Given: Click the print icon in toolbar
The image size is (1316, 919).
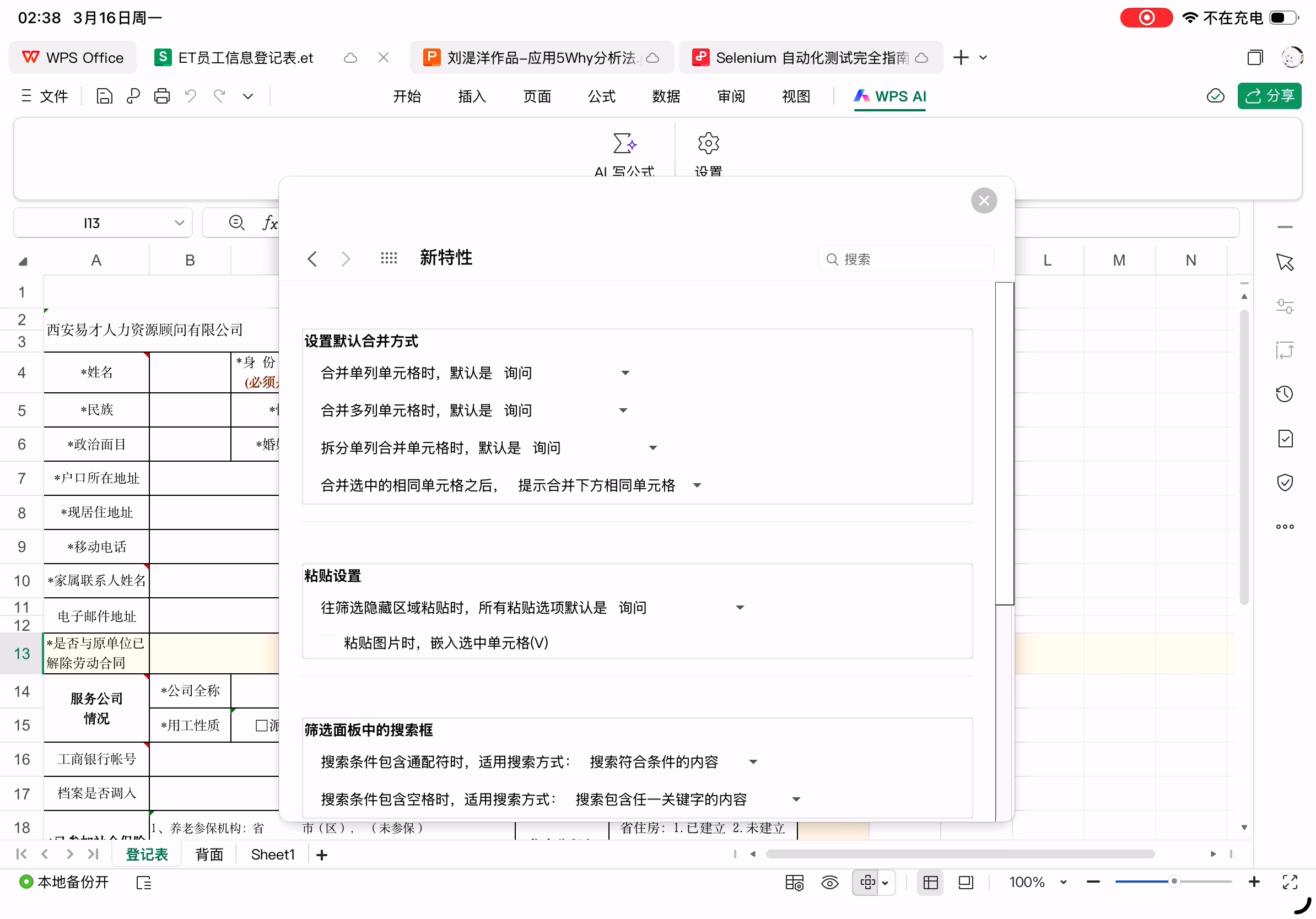Looking at the screenshot, I should (x=161, y=96).
